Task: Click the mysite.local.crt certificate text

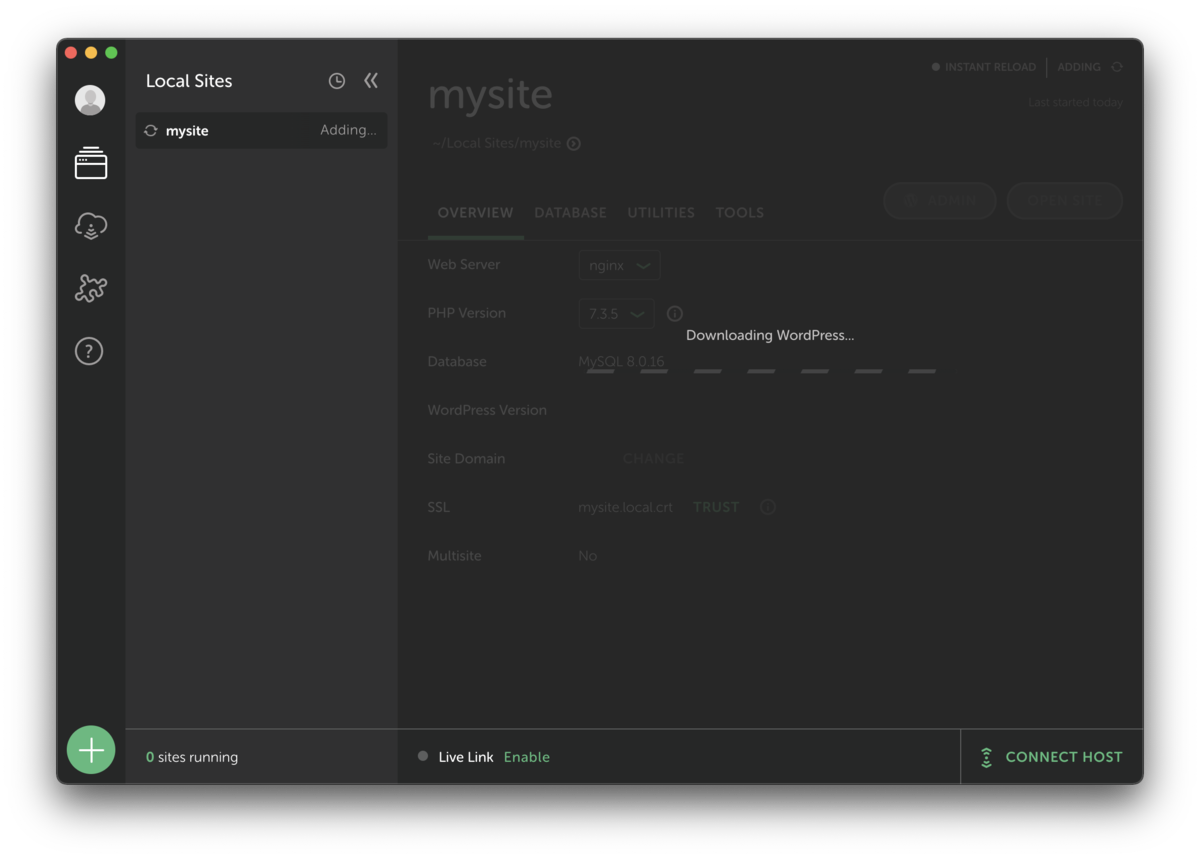Action: click(x=625, y=507)
